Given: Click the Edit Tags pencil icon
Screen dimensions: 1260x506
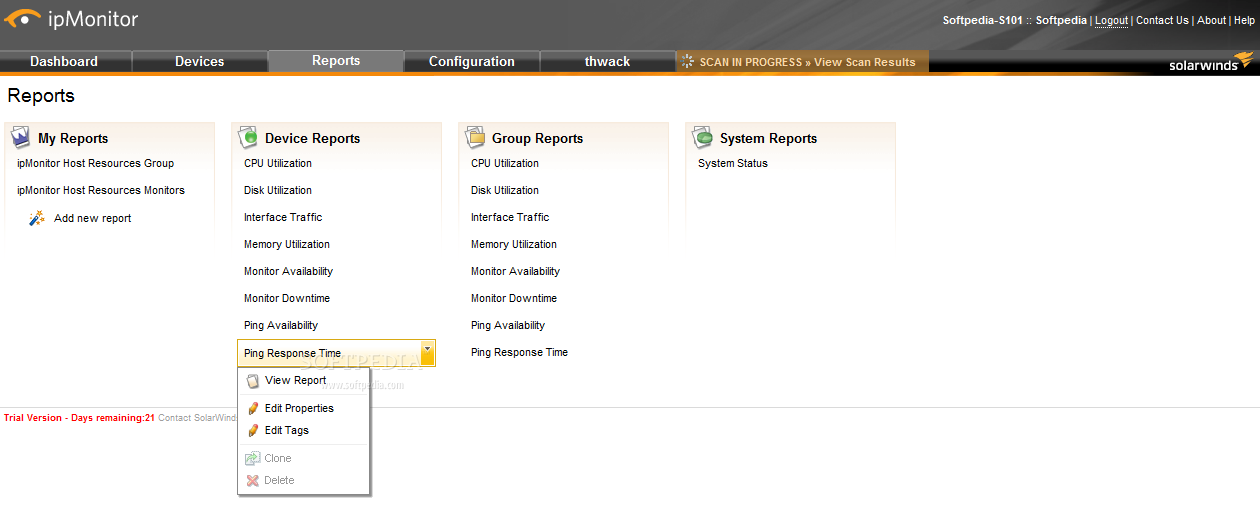Looking at the screenshot, I should tap(253, 430).
